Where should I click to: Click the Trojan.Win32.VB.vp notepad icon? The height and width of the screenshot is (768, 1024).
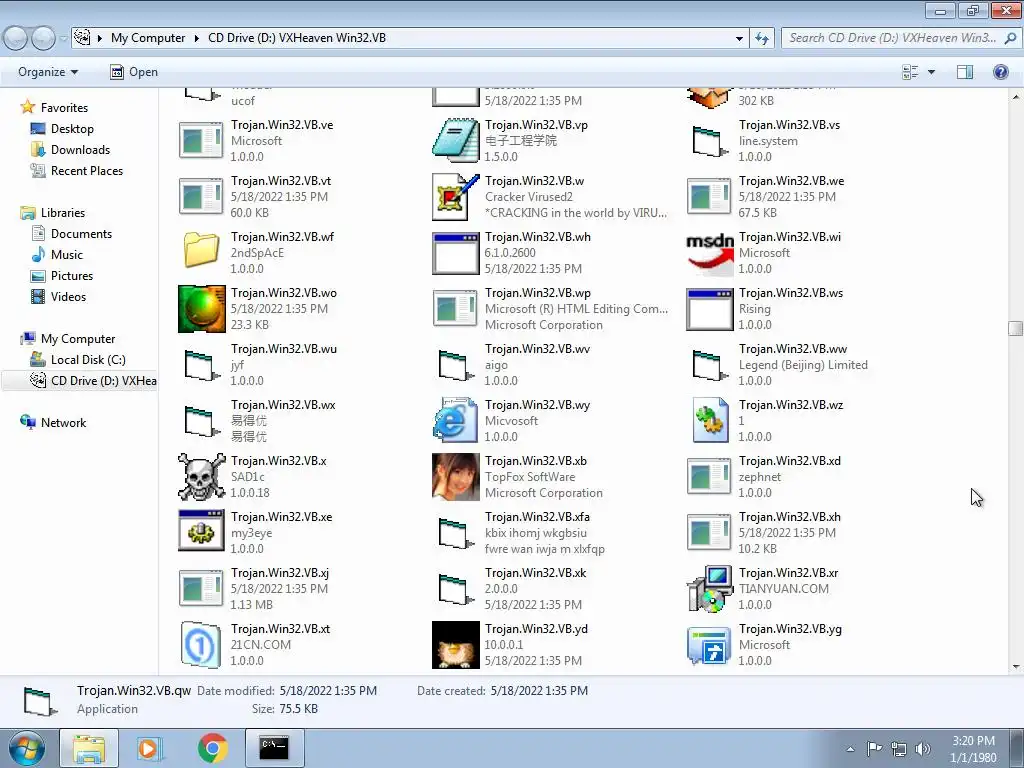[x=455, y=140]
